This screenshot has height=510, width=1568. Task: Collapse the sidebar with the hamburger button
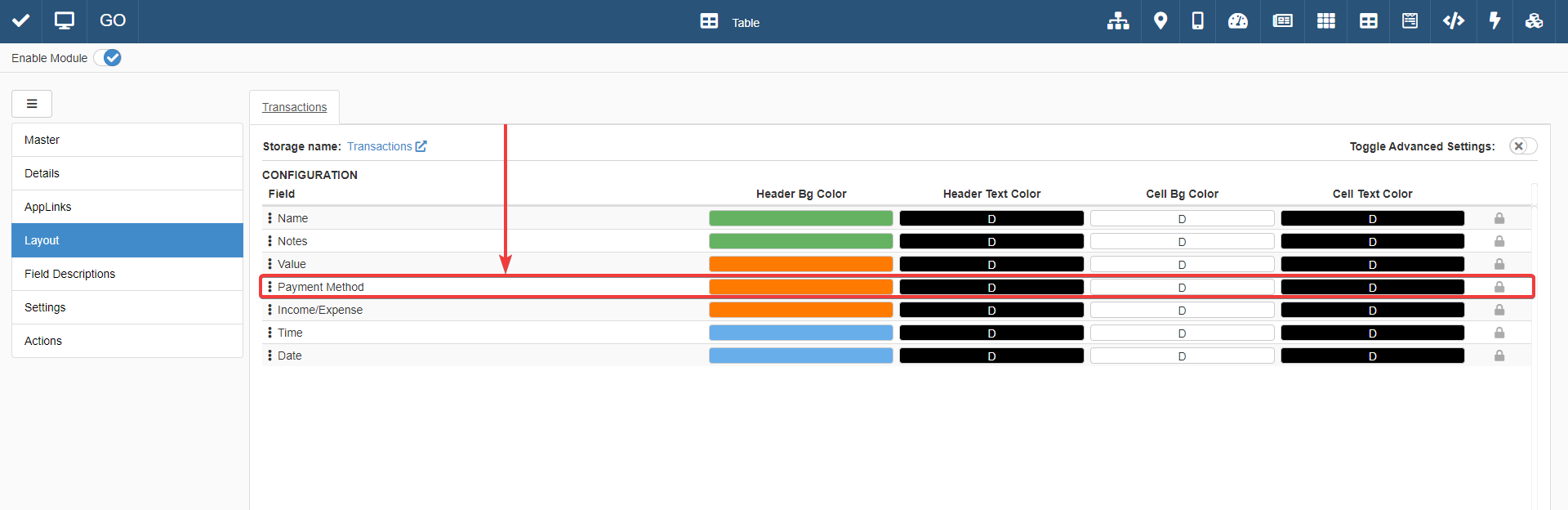(32, 104)
